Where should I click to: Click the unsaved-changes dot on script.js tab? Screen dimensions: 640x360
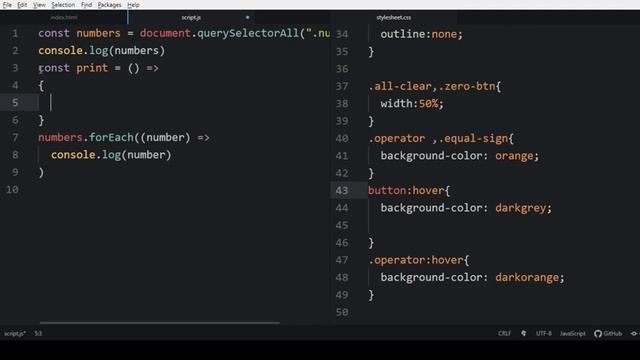pos(247,18)
